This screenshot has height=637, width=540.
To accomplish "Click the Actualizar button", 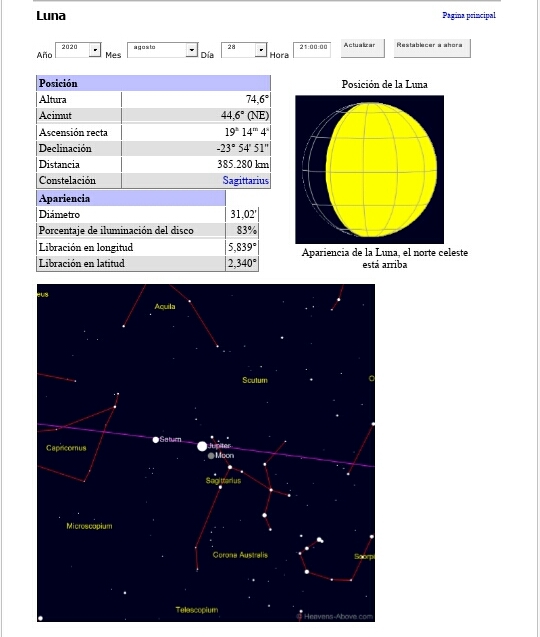I will coord(362,48).
